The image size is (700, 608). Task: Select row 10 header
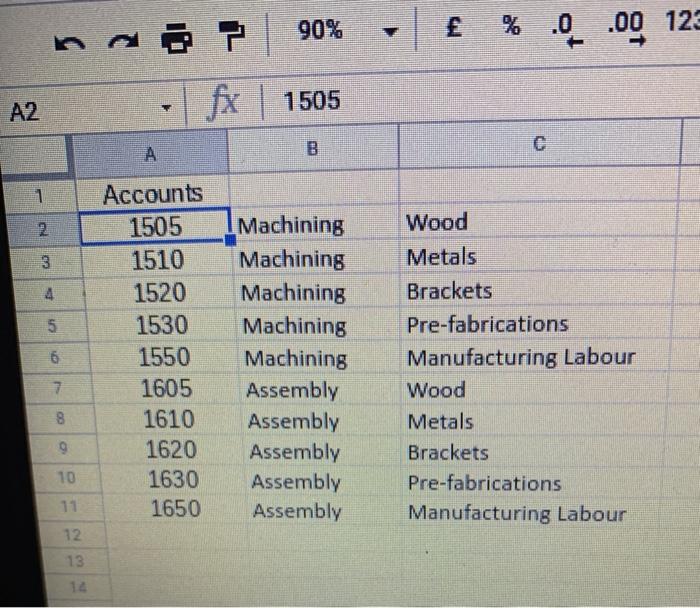pyautogui.click(x=67, y=478)
